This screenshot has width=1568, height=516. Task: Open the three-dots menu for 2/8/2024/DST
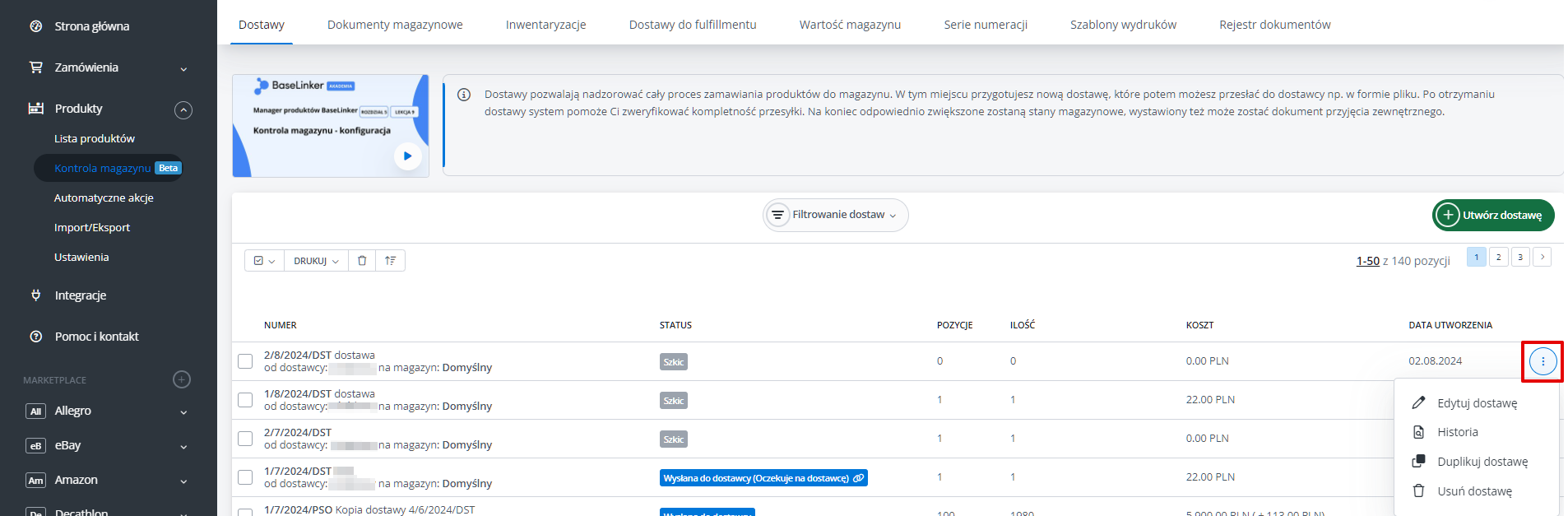[x=1542, y=361]
